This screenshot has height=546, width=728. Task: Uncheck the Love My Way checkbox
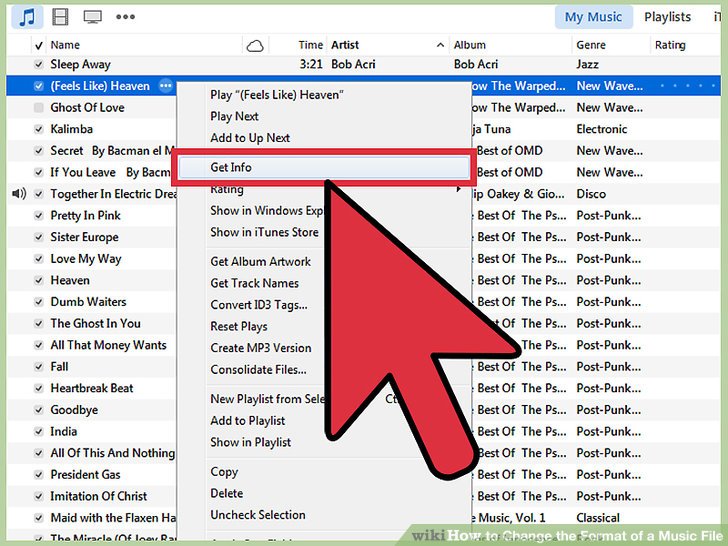[x=39, y=259]
